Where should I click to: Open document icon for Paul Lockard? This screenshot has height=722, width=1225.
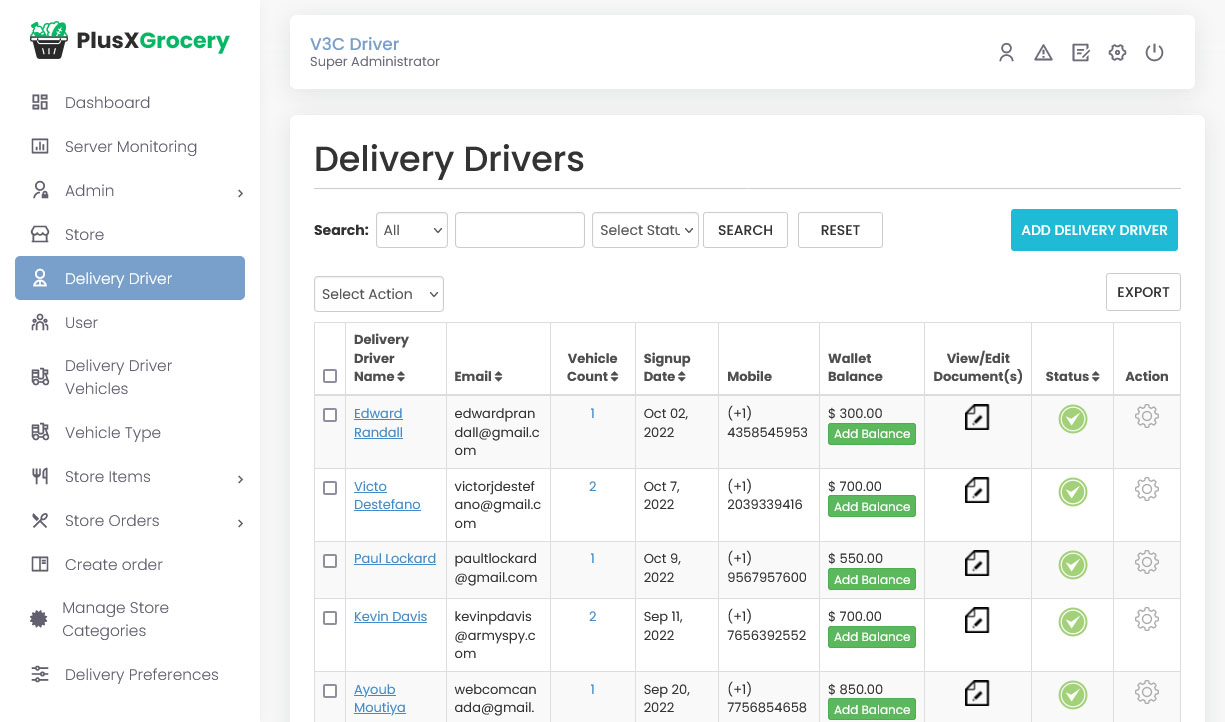977,563
